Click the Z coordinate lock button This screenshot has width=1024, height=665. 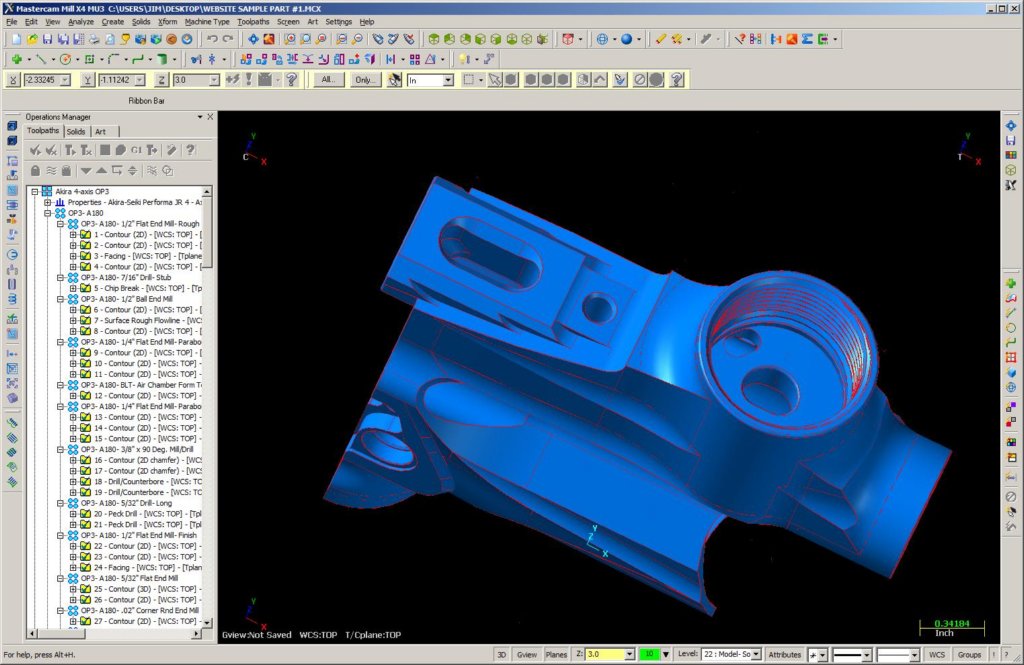tap(162, 80)
